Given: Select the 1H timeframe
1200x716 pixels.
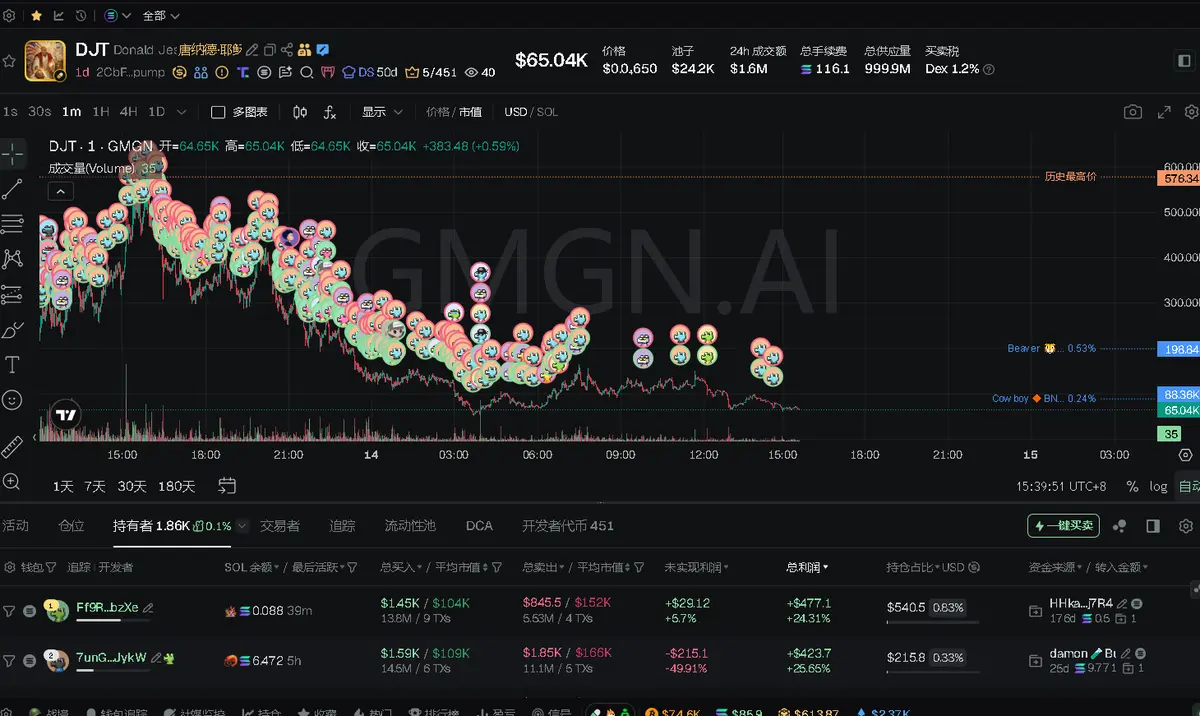Looking at the screenshot, I should [x=102, y=112].
